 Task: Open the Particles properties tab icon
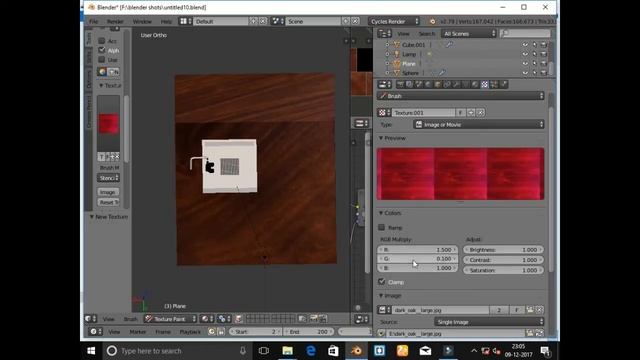pyautogui.click(x=494, y=84)
